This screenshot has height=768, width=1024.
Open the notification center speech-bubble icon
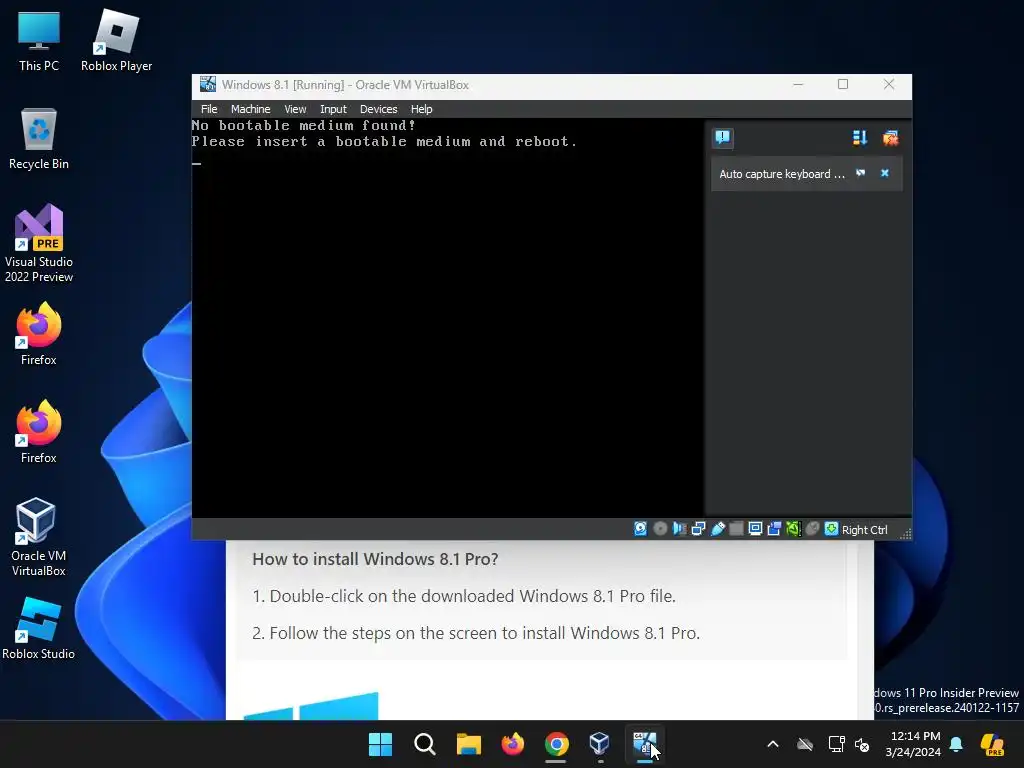pyautogui.click(x=722, y=138)
